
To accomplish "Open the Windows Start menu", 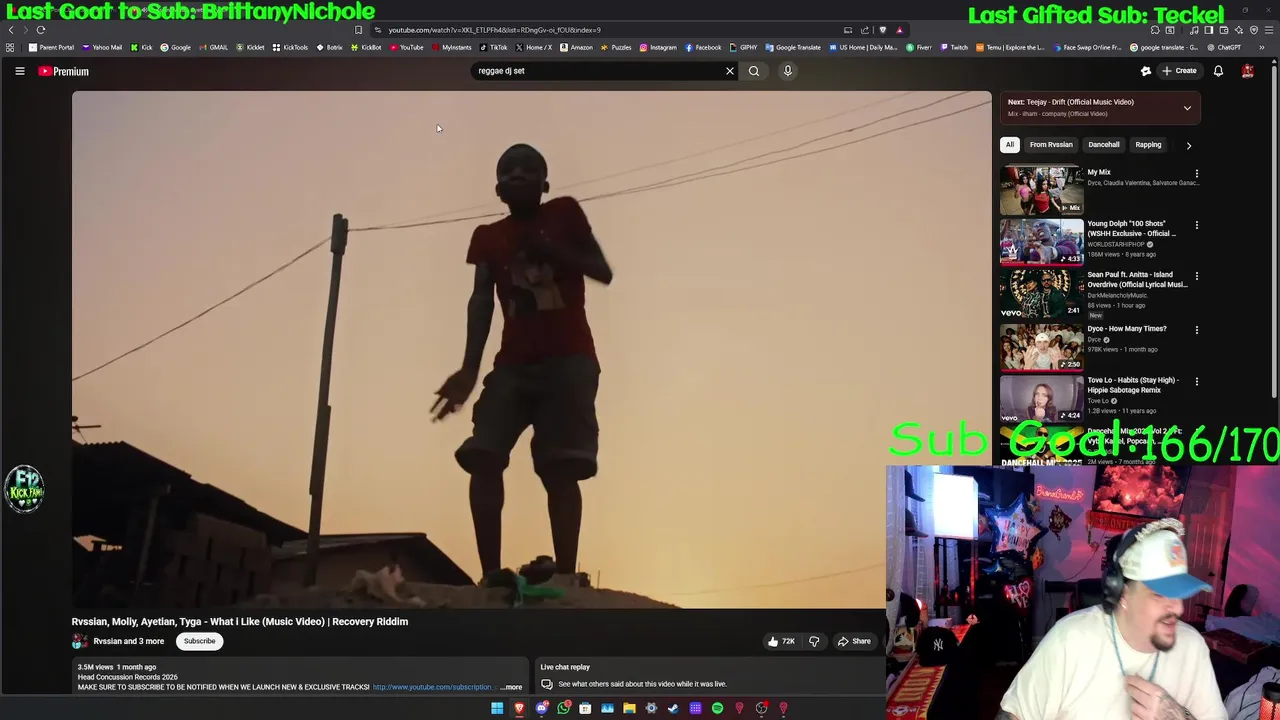I will pos(497,708).
